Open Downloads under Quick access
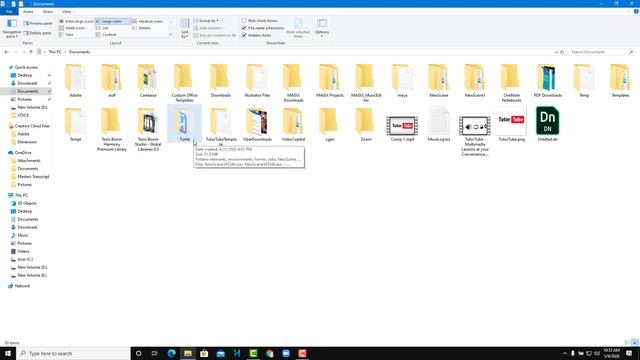This screenshot has width=640, height=360. click(x=27, y=83)
